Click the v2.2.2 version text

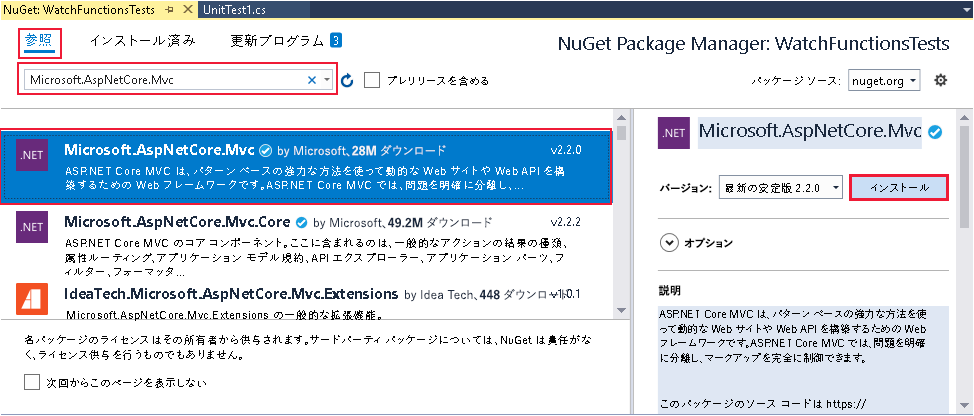[565, 222]
